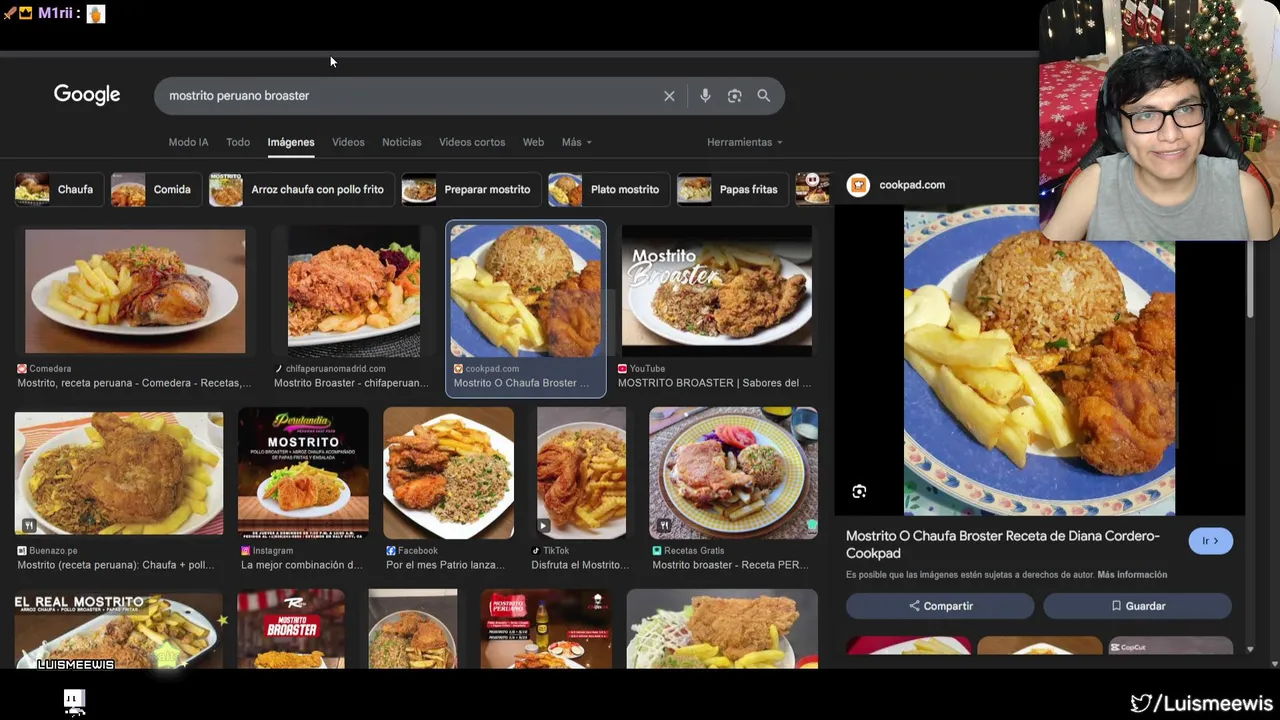The width and height of the screenshot is (1280, 720).
Task: Switch to Videos cortos tab
Action: click(x=472, y=142)
